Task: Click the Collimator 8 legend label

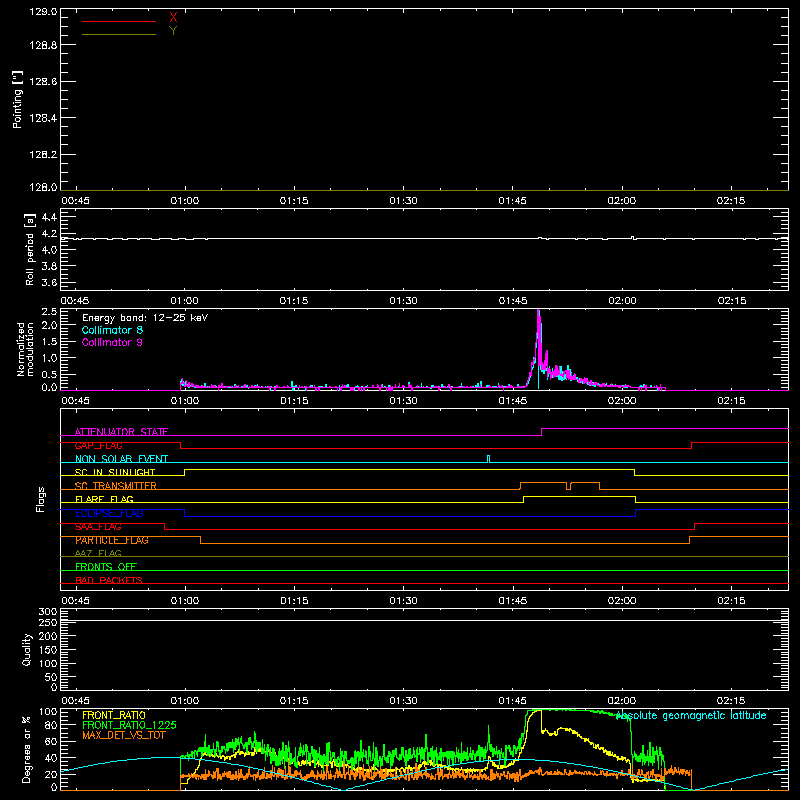Action: [112, 330]
